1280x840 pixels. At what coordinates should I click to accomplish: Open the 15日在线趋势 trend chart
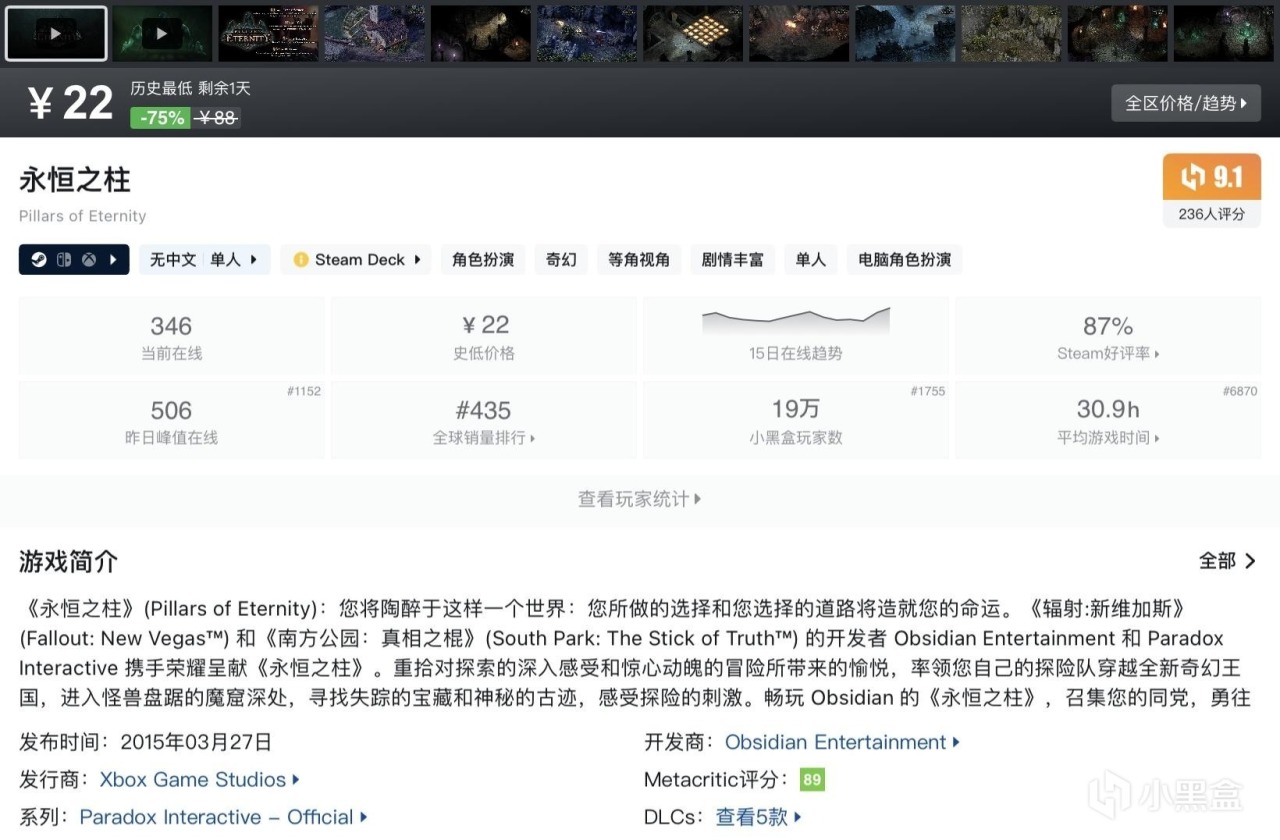795,336
